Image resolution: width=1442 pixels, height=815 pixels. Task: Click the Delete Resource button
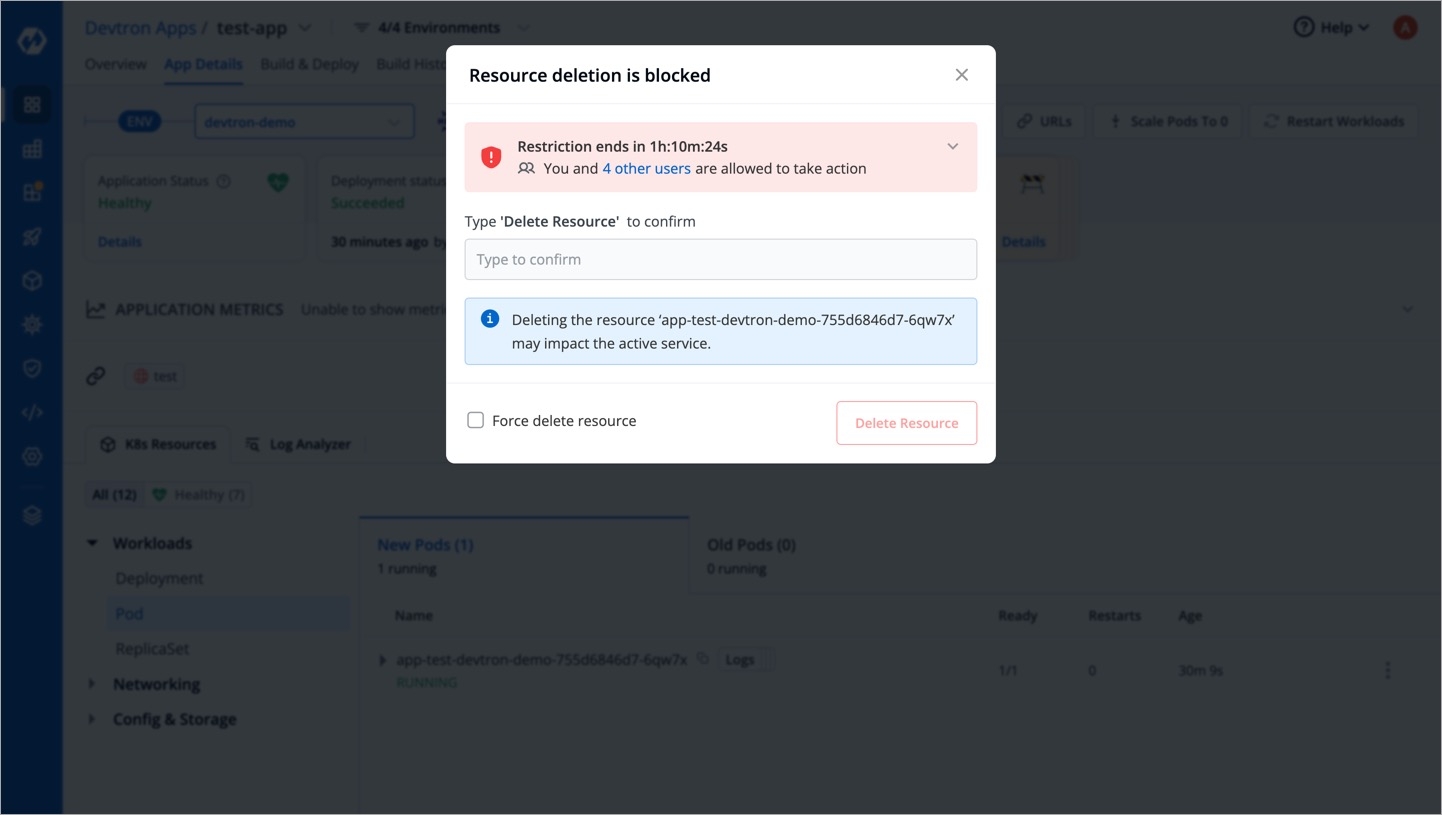tap(906, 423)
